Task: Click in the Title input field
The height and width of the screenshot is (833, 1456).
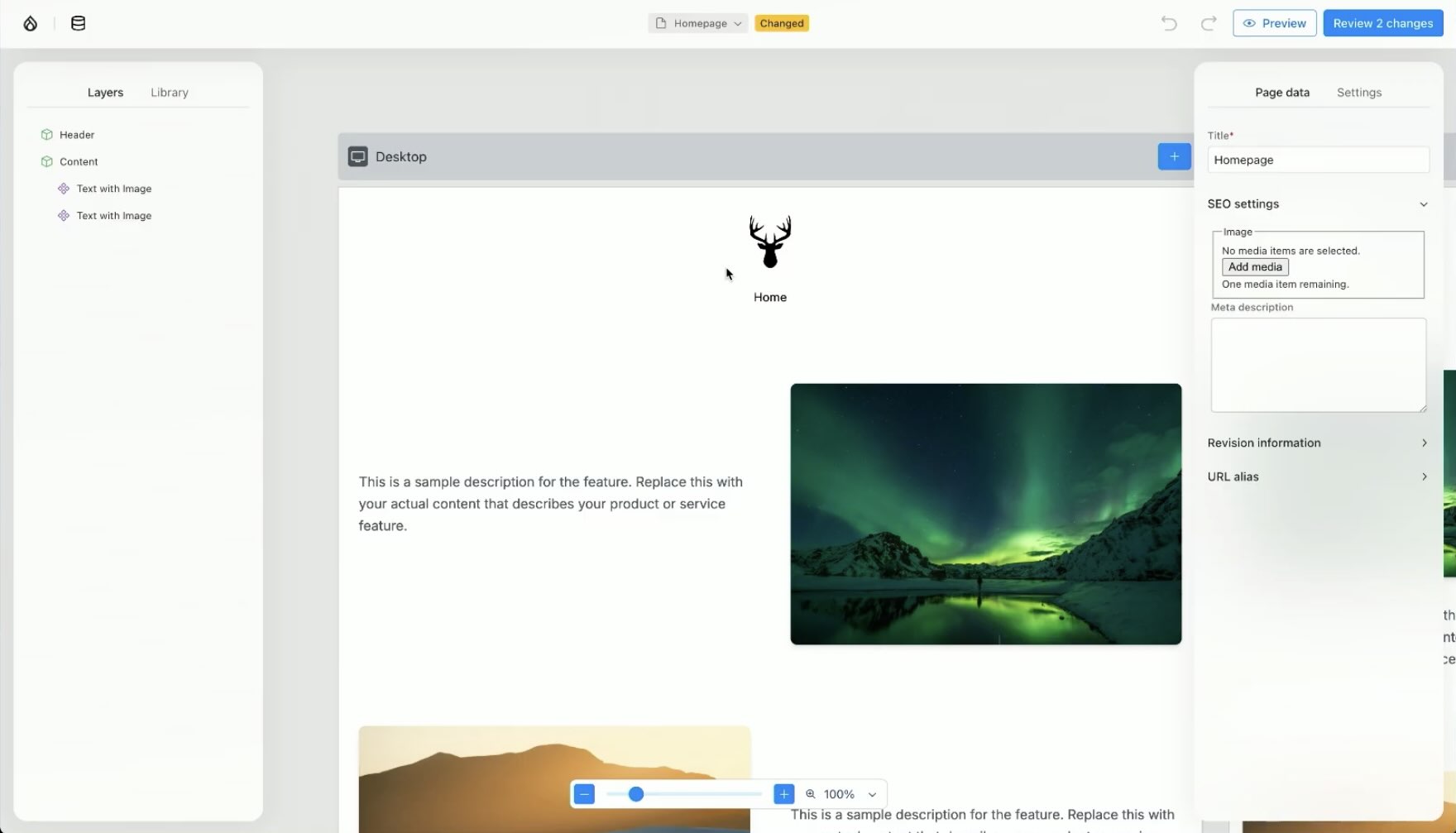Action: click(1318, 160)
